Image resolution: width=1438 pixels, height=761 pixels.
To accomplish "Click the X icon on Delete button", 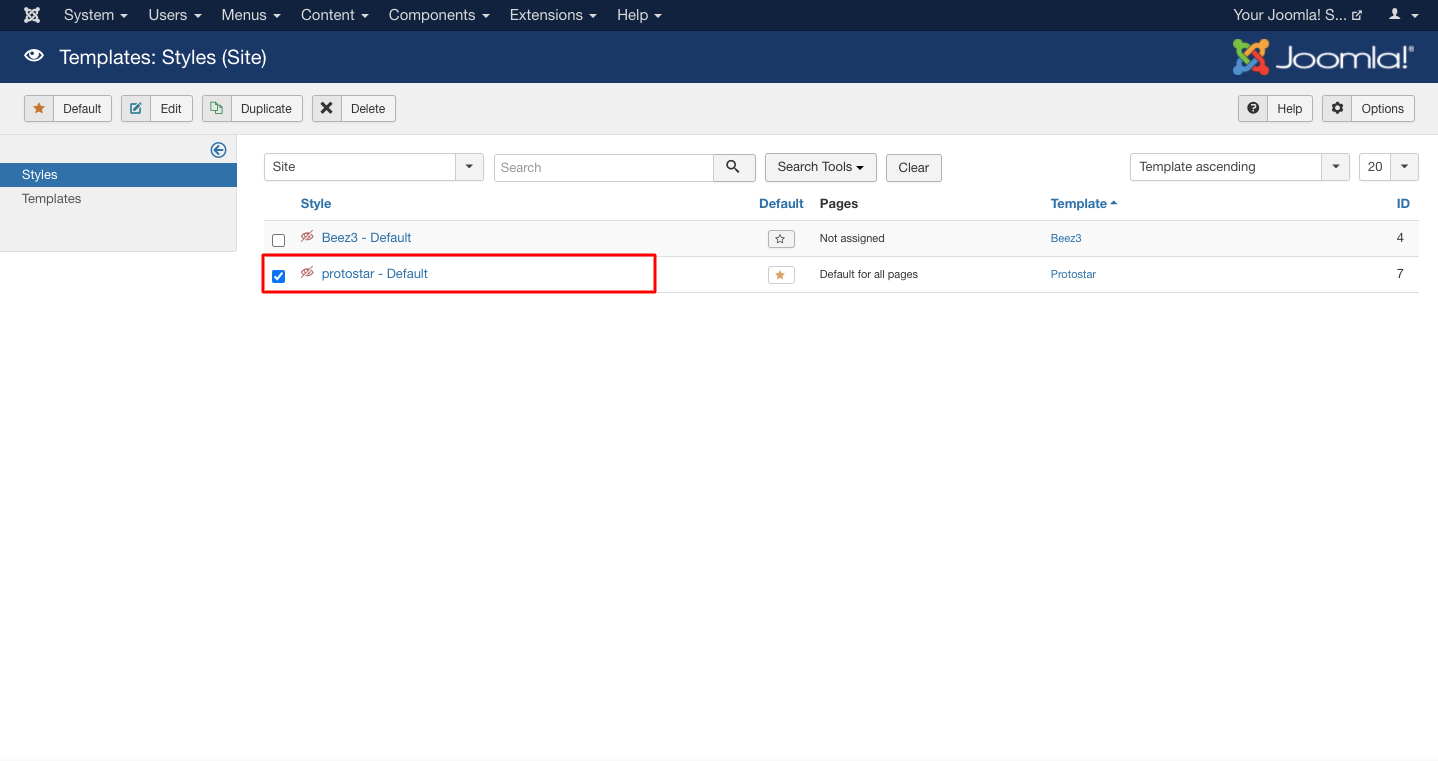I will coord(327,108).
